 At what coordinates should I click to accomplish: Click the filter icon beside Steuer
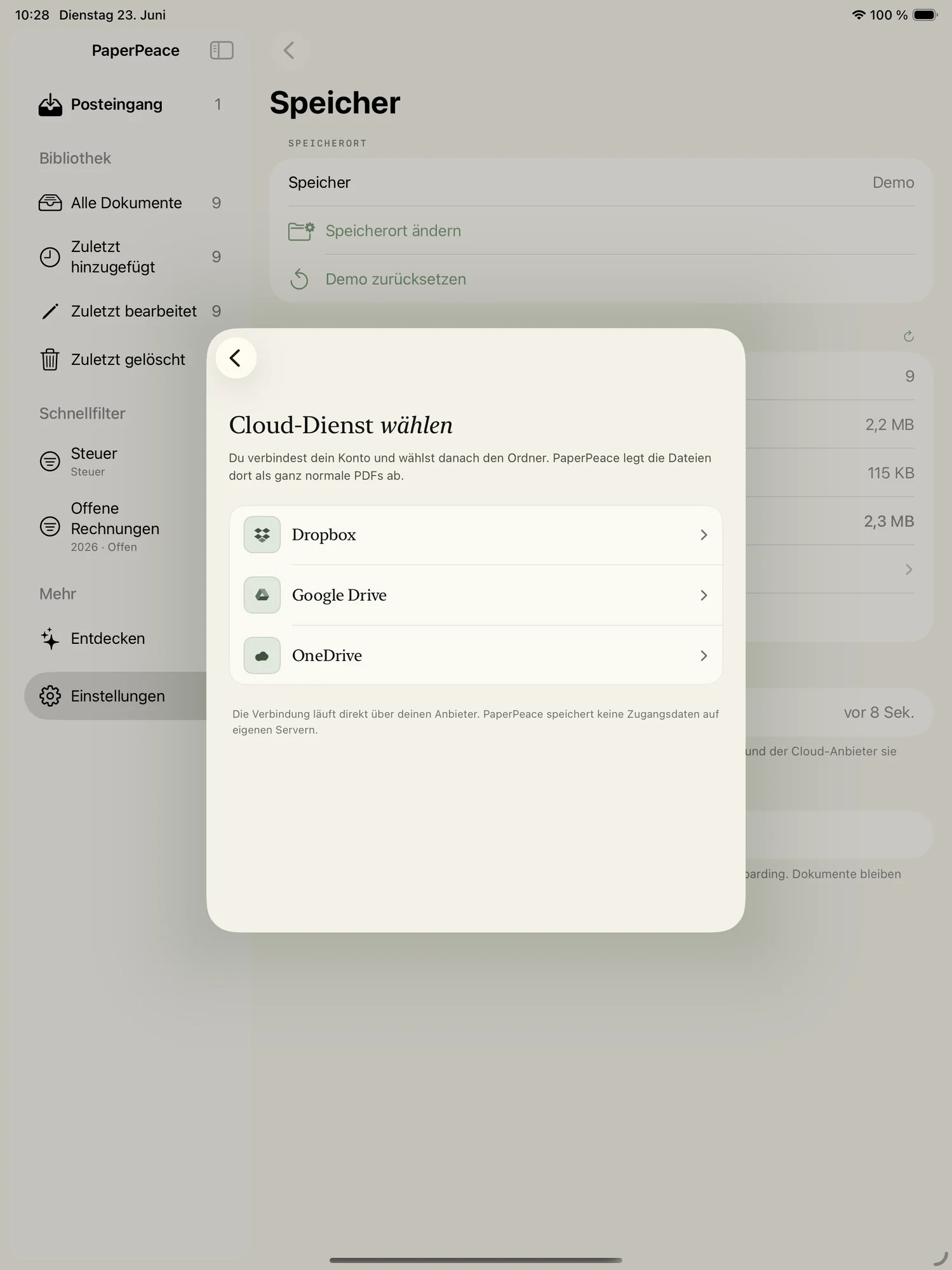(x=50, y=461)
